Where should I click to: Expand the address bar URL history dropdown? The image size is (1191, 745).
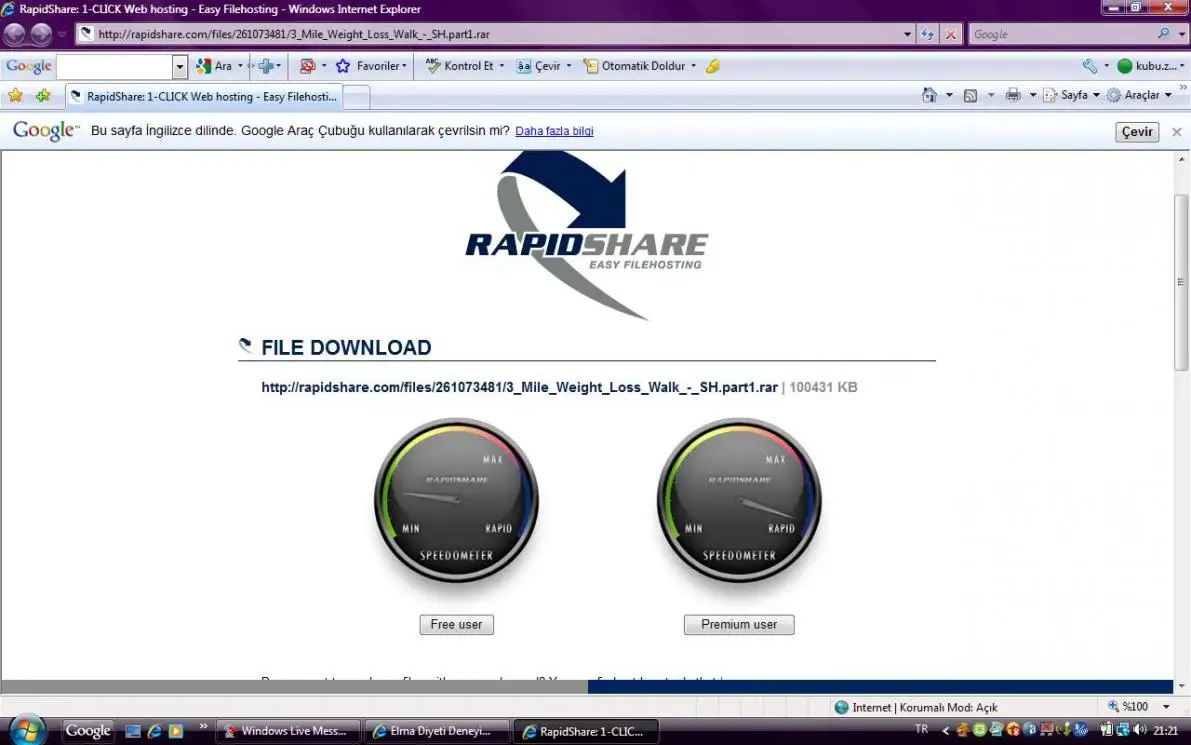pos(907,34)
